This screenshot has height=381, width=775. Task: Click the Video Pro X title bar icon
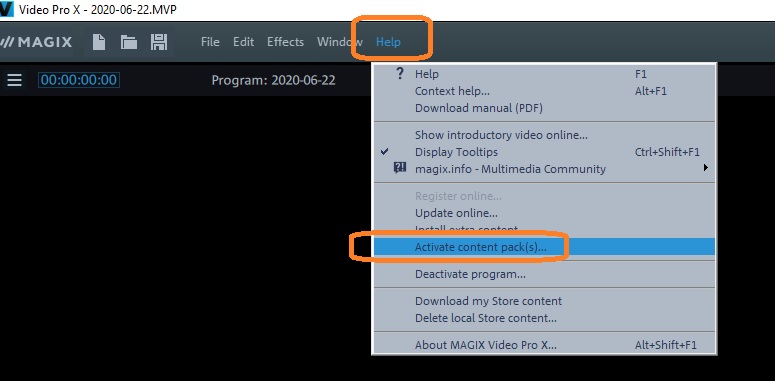pos(6,9)
